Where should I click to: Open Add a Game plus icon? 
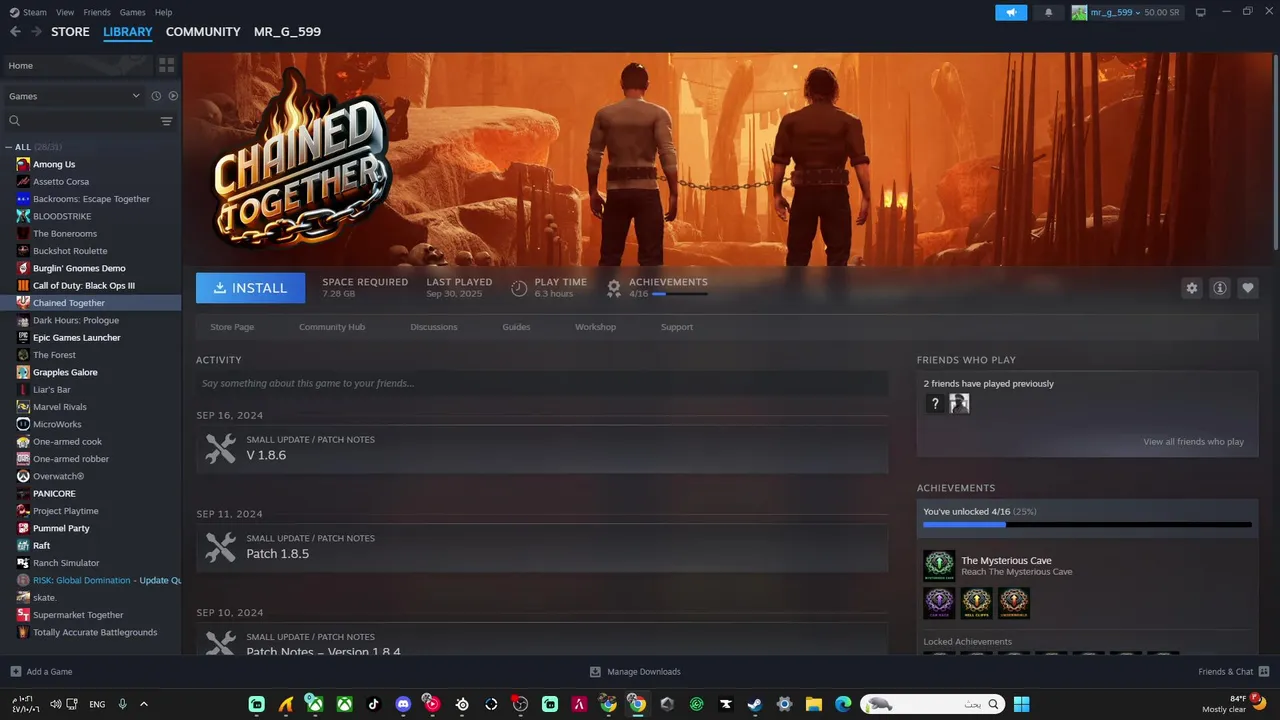[x=15, y=671]
